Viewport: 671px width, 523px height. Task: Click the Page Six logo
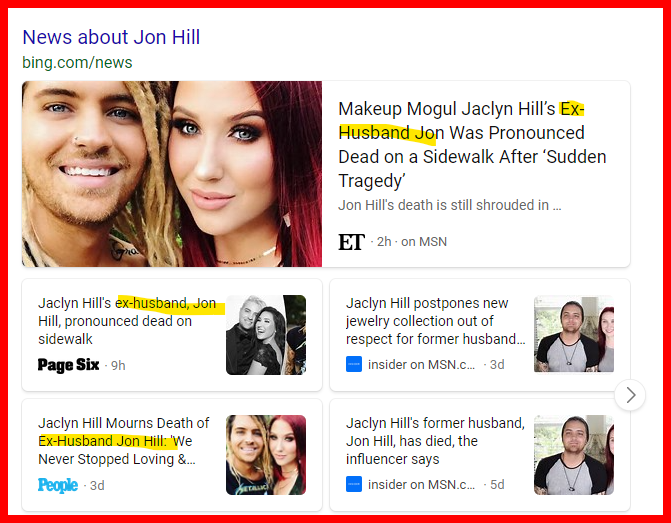68,365
